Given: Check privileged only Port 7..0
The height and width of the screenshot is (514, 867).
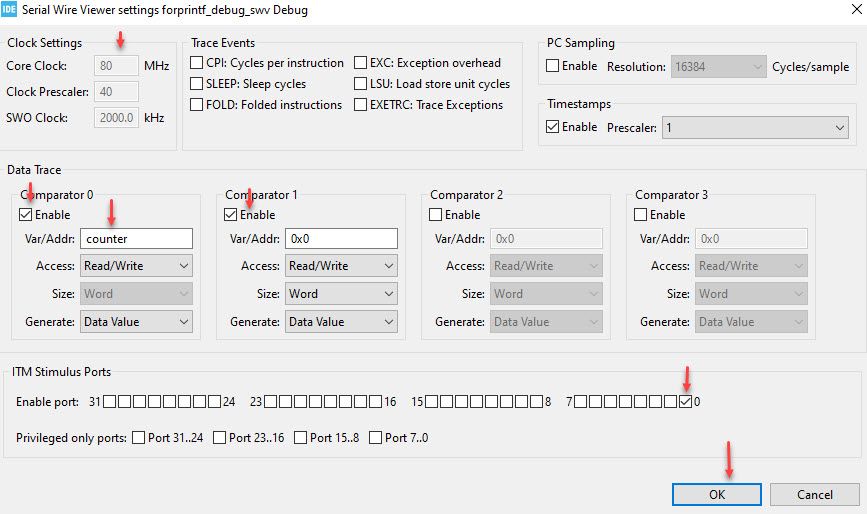Looking at the screenshot, I should pos(375,438).
